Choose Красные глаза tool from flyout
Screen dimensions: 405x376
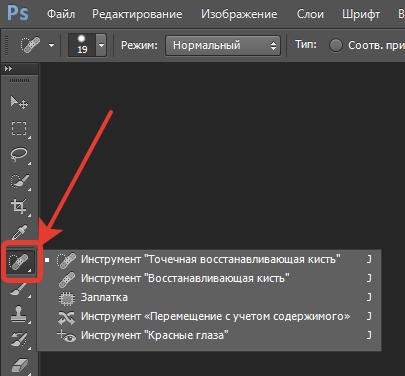[209, 335]
